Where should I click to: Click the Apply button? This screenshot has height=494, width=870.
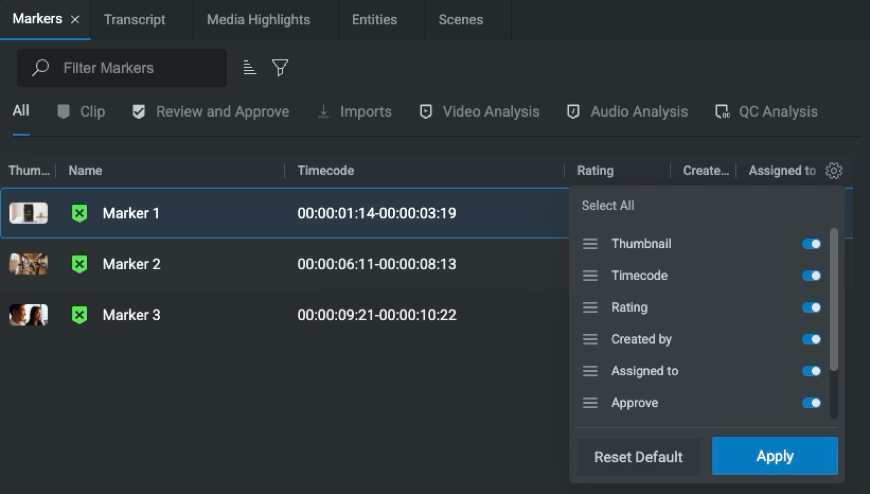click(775, 456)
